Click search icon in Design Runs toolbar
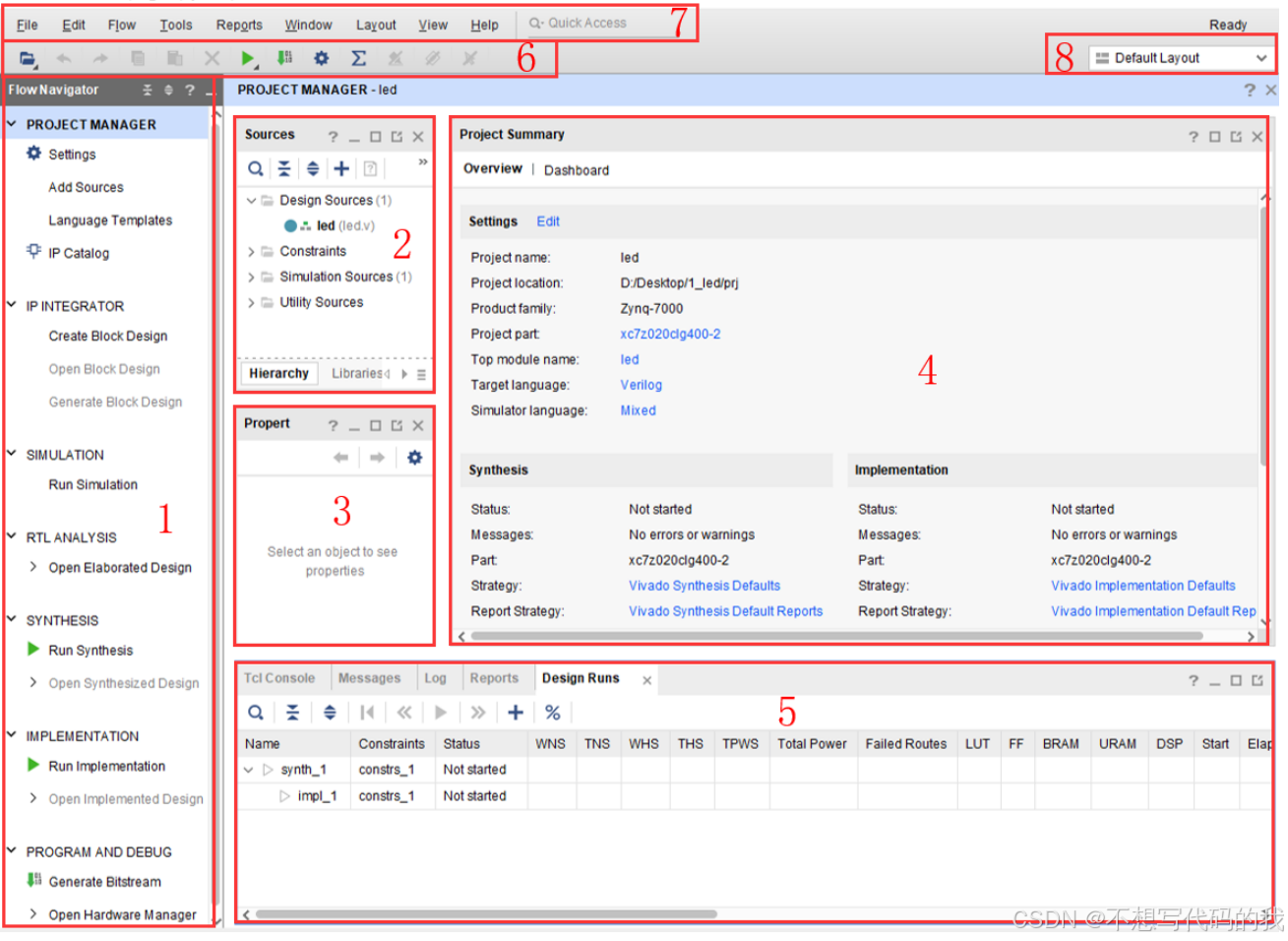The image size is (1288, 941). tap(256, 713)
